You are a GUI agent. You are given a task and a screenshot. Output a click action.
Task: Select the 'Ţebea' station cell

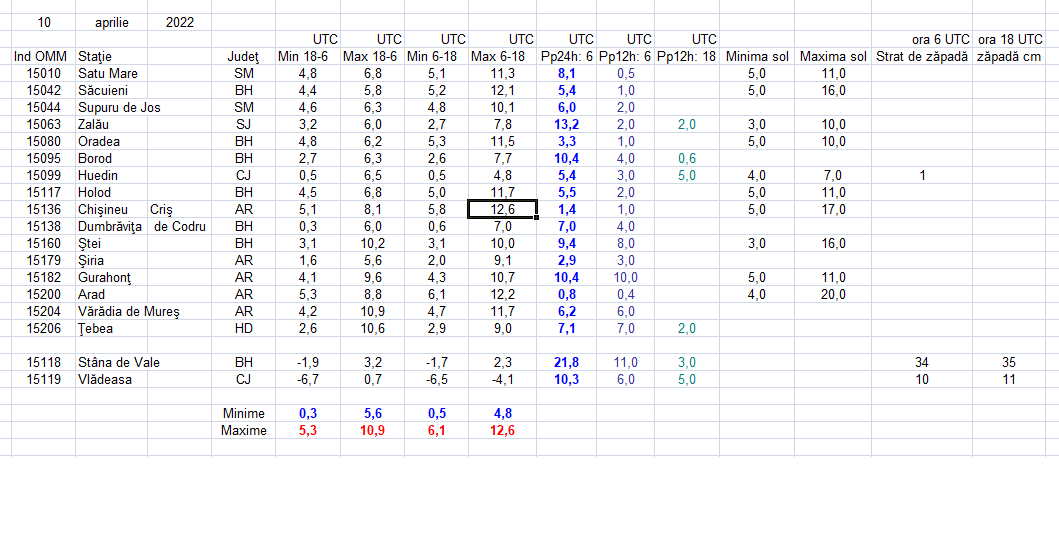[x=112, y=329]
